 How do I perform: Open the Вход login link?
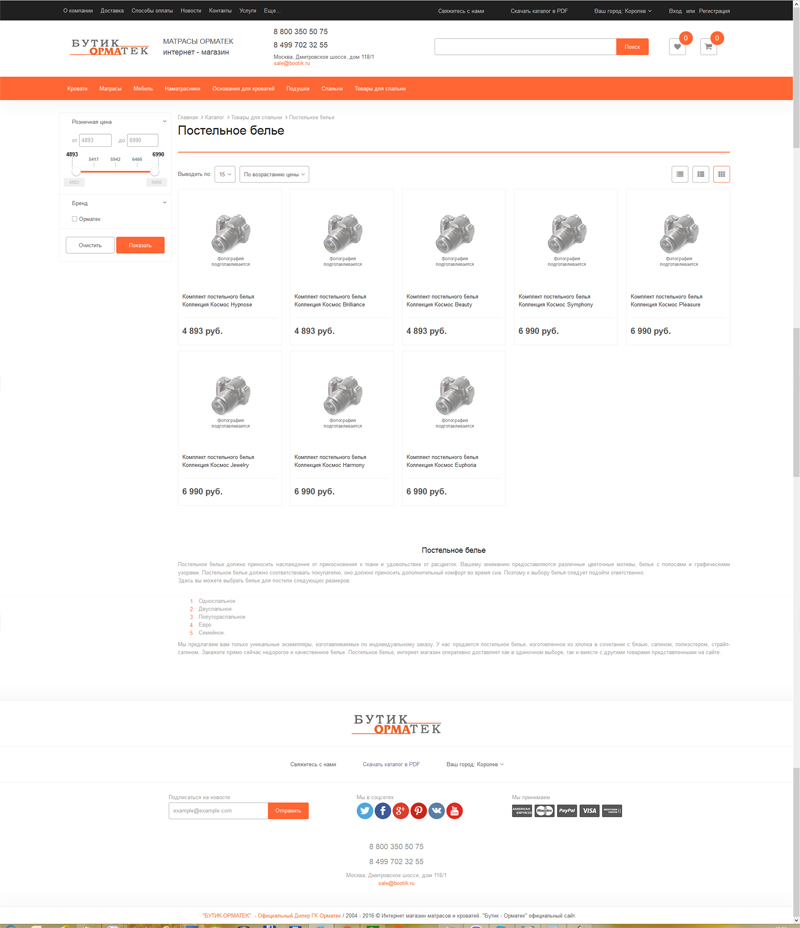(x=675, y=11)
